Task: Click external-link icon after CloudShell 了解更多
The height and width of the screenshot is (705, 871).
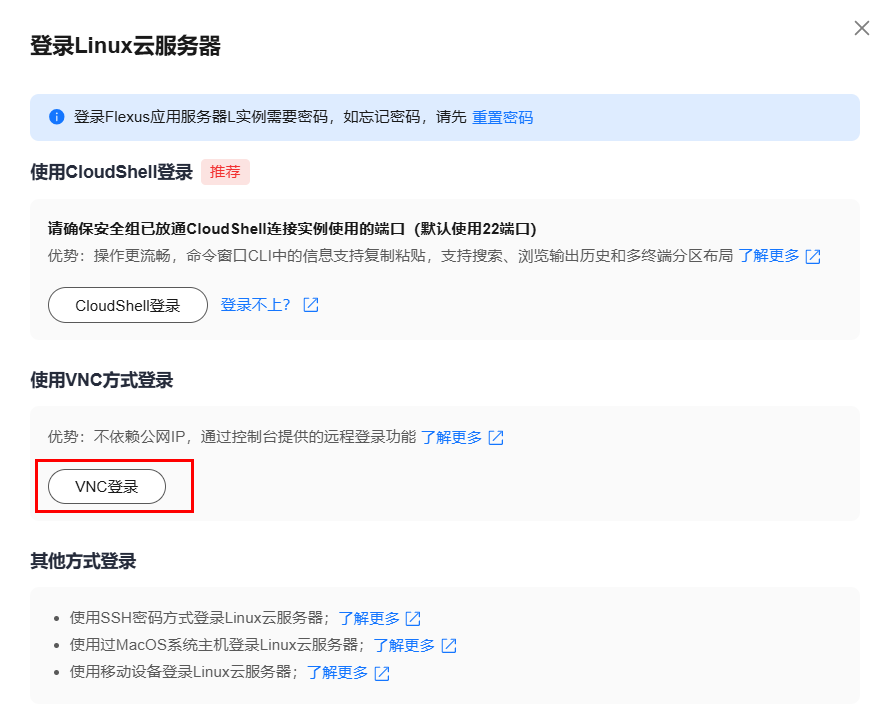Action: tap(813, 256)
